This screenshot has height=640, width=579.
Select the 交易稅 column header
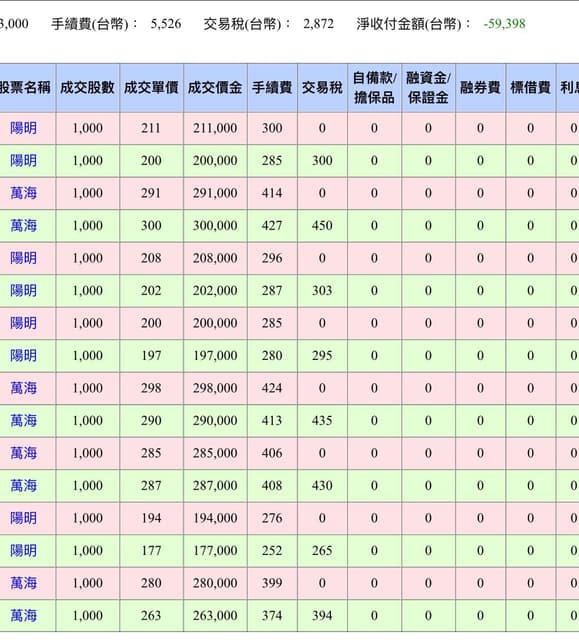pos(322,88)
